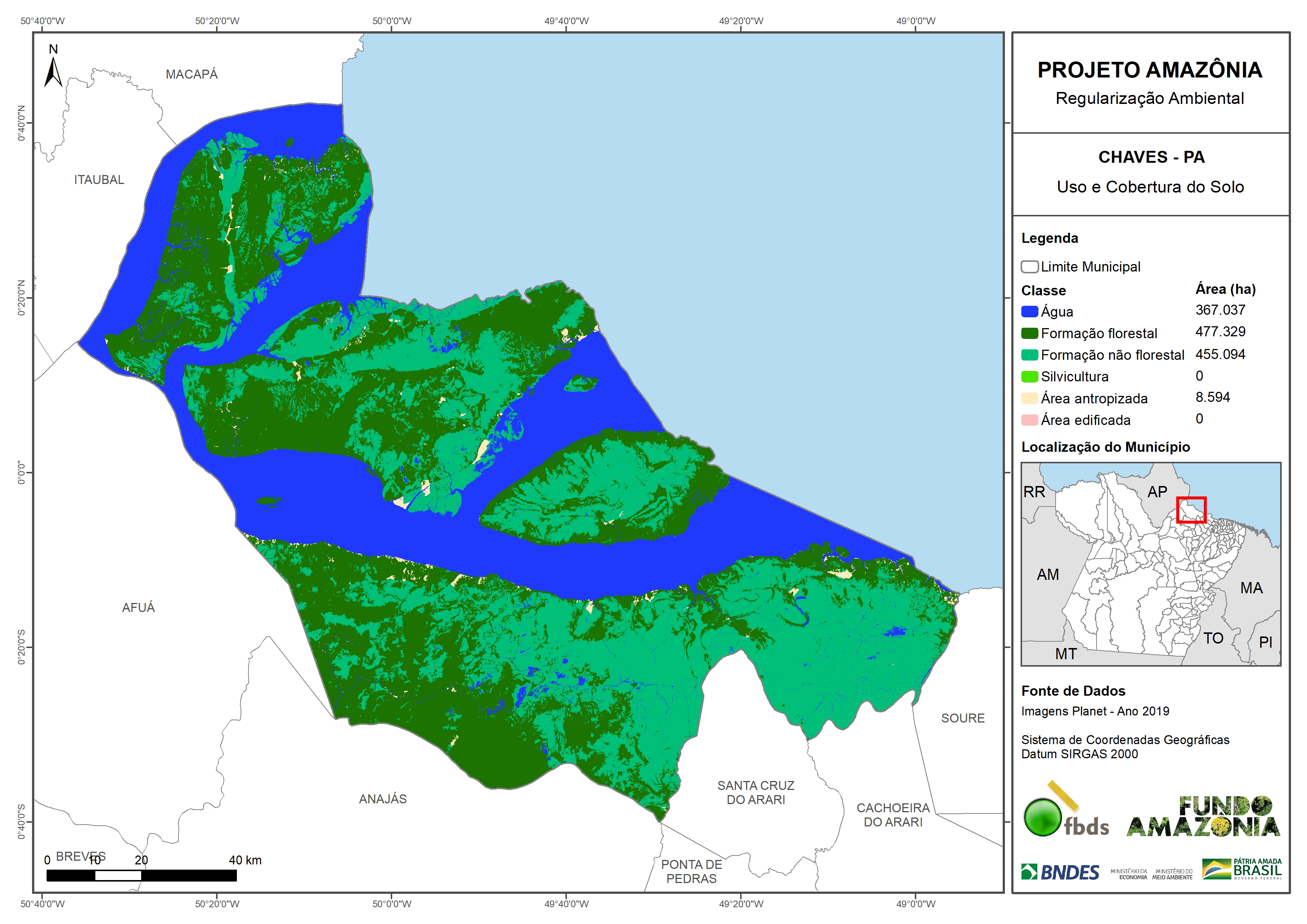Click the Silvicultura bright green swatch
The width and height of the screenshot is (1307, 924).
1029,376
